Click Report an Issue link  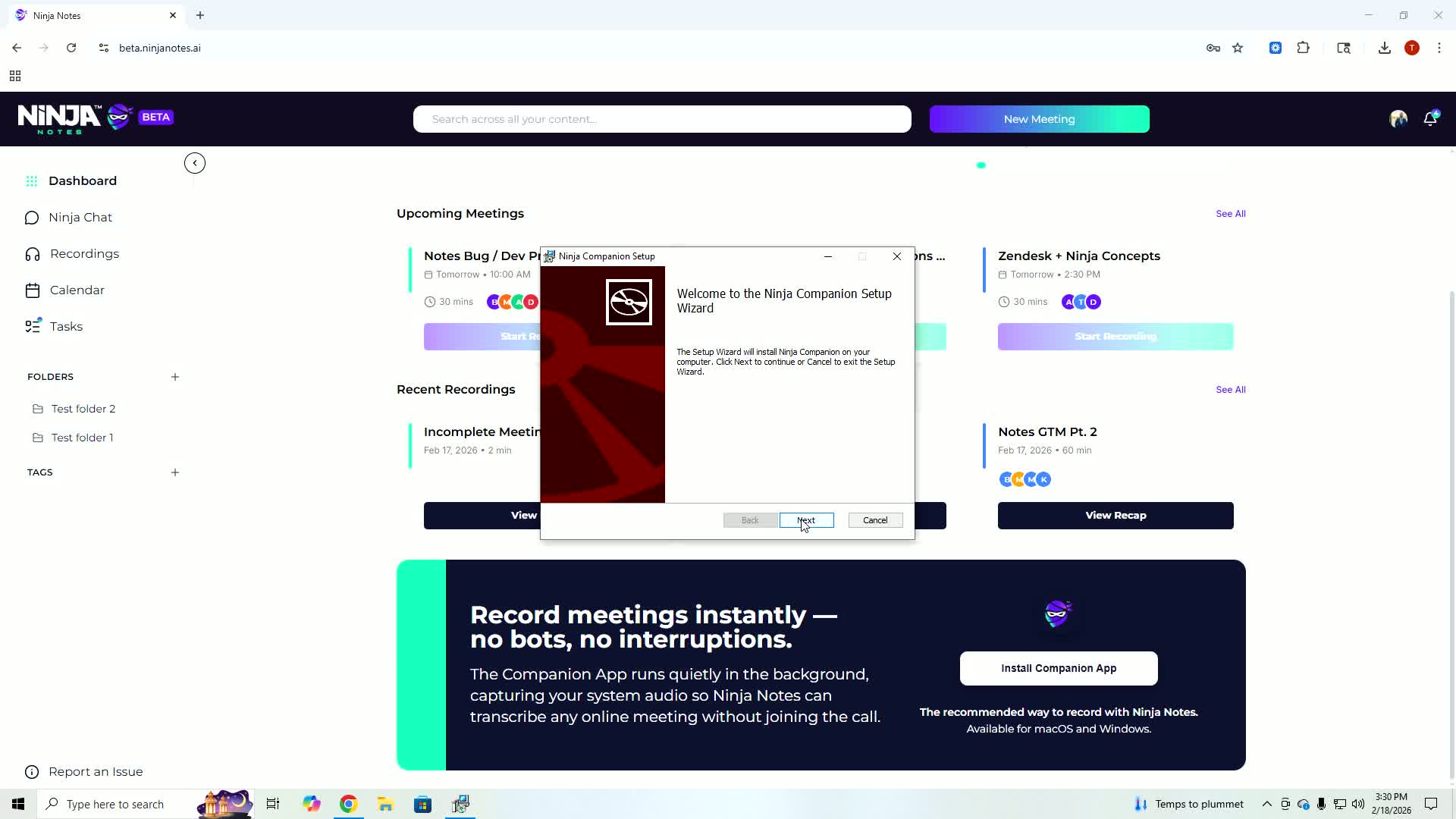[96, 772]
